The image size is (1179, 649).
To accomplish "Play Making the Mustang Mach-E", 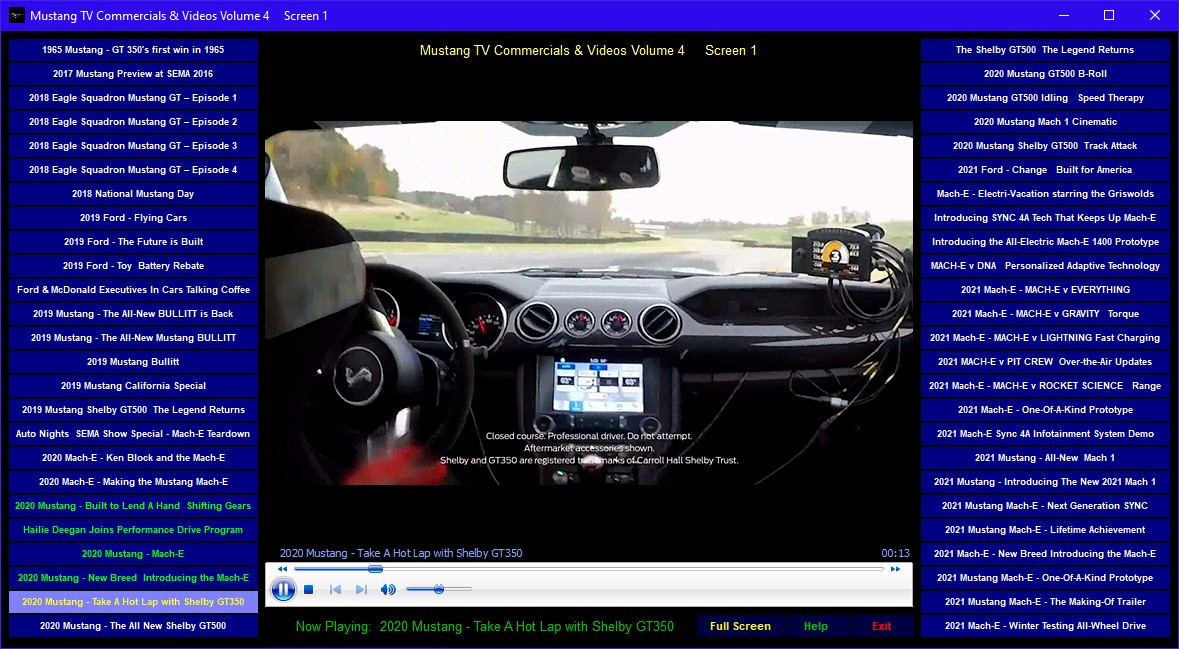I will coord(133,482).
